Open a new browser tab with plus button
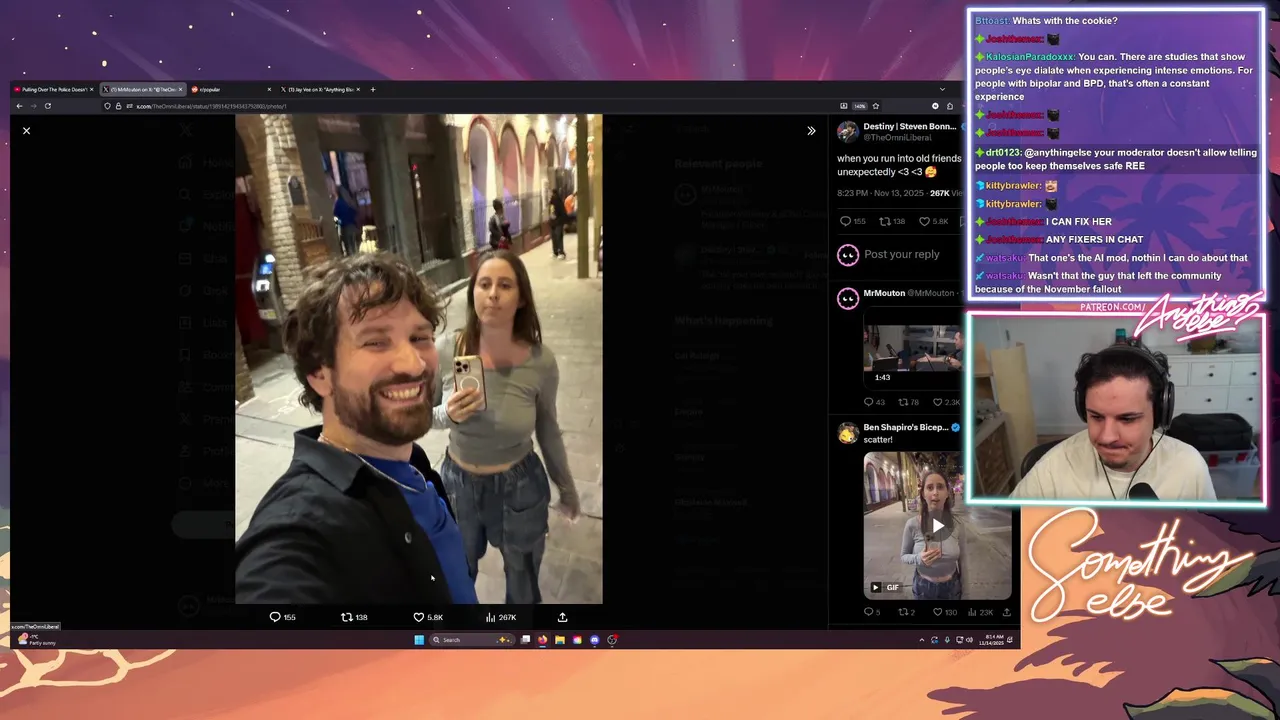This screenshot has width=1280, height=720. coord(373,89)
